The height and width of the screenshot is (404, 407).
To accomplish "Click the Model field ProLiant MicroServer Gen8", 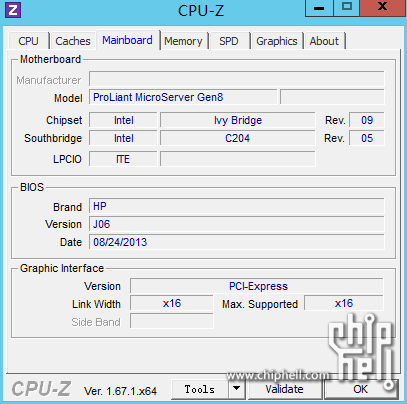I will tap(183, 97).
